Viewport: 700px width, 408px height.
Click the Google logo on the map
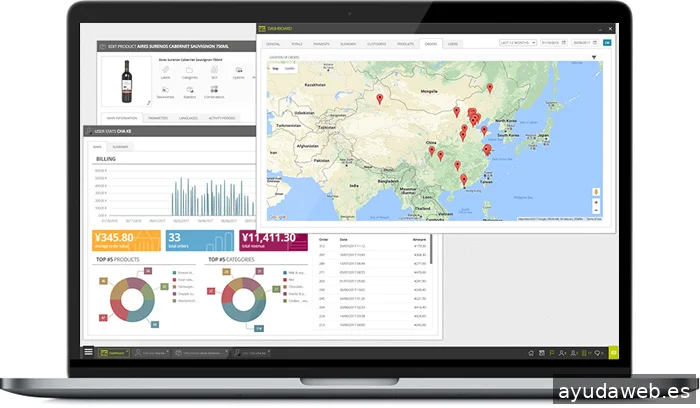(x=277, y=217)
